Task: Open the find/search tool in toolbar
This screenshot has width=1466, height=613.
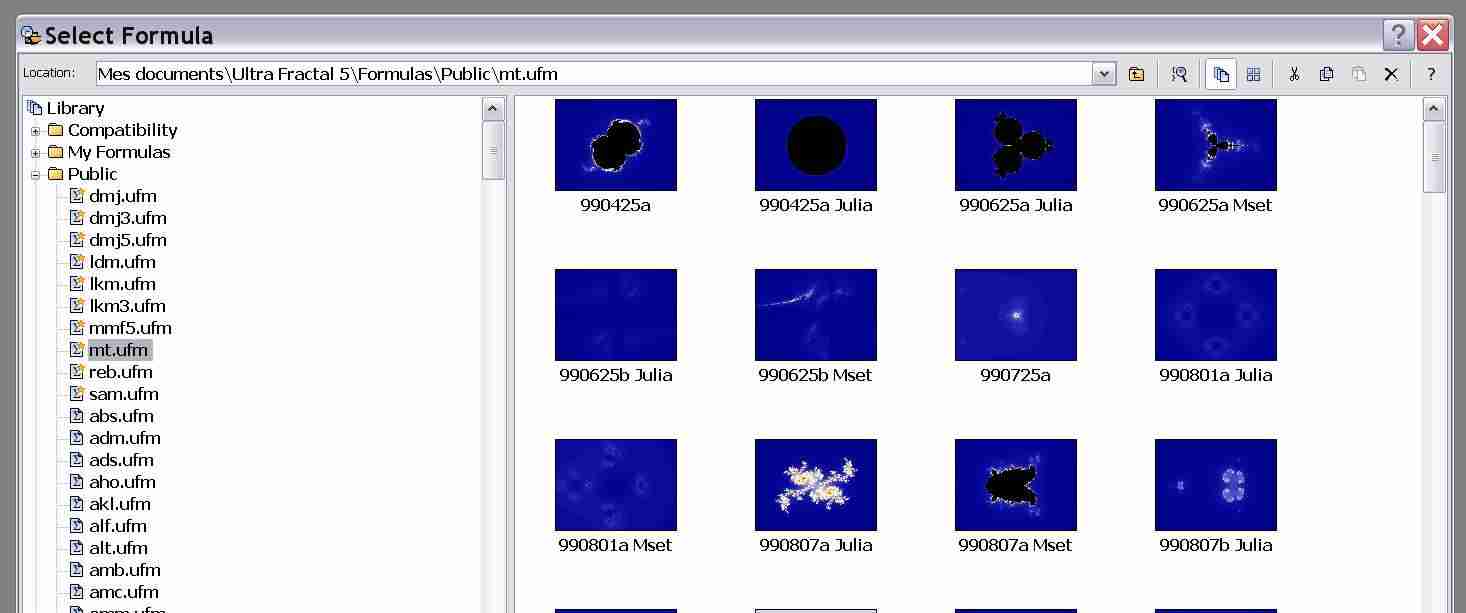Action: [1179, 74]
